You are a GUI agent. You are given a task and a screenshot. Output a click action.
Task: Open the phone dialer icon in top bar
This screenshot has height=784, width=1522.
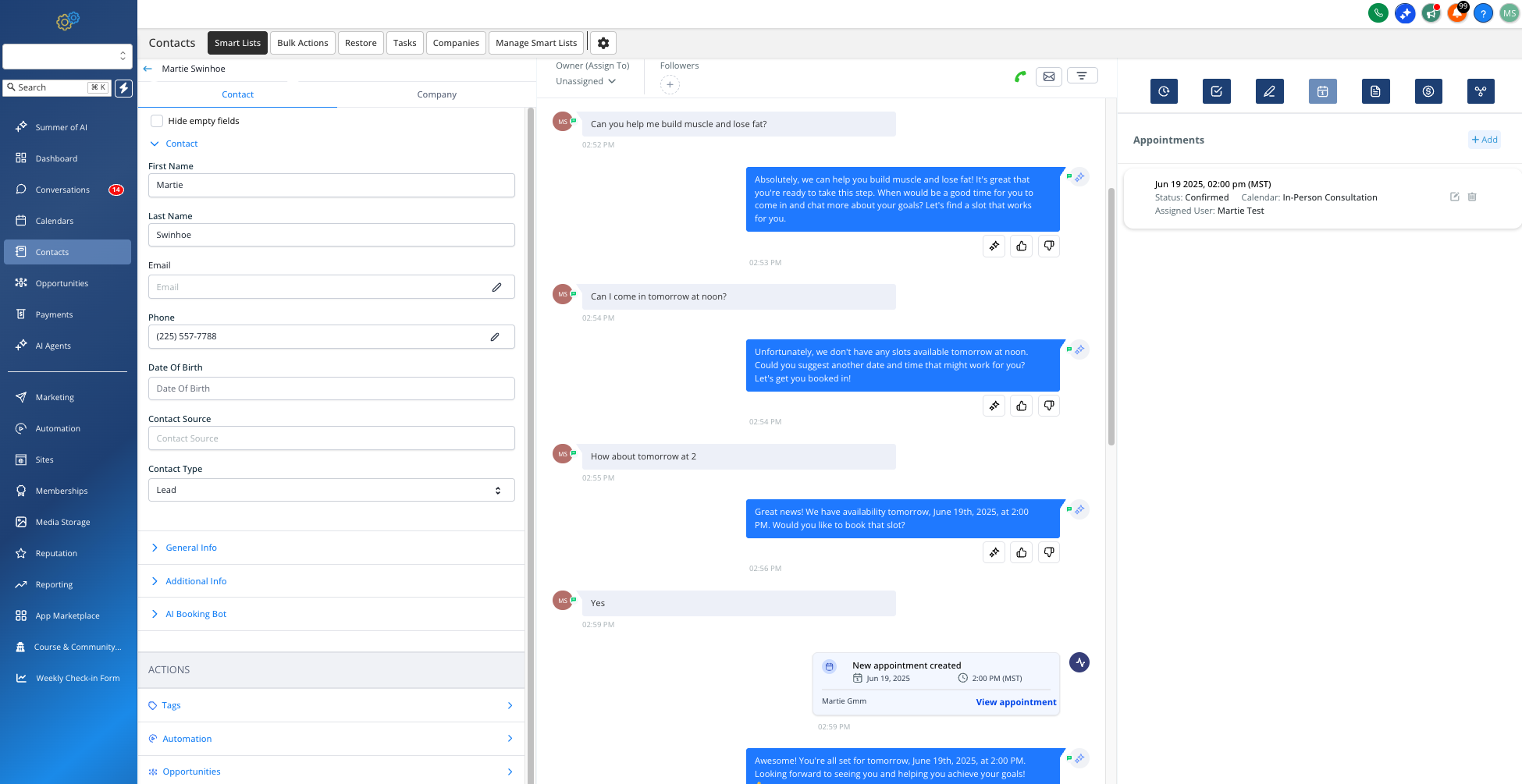pos(1378,13)
